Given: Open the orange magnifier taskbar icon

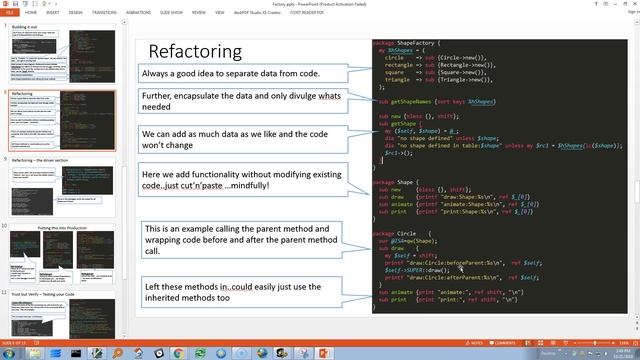Looking at the screenshot, I should (x=118, y=353).
